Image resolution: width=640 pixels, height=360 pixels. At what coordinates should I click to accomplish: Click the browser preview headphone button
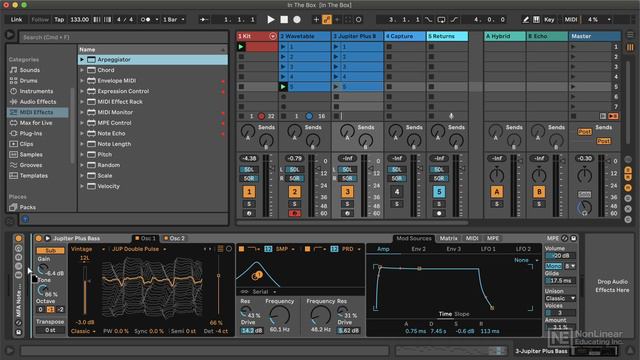[25, 220]
